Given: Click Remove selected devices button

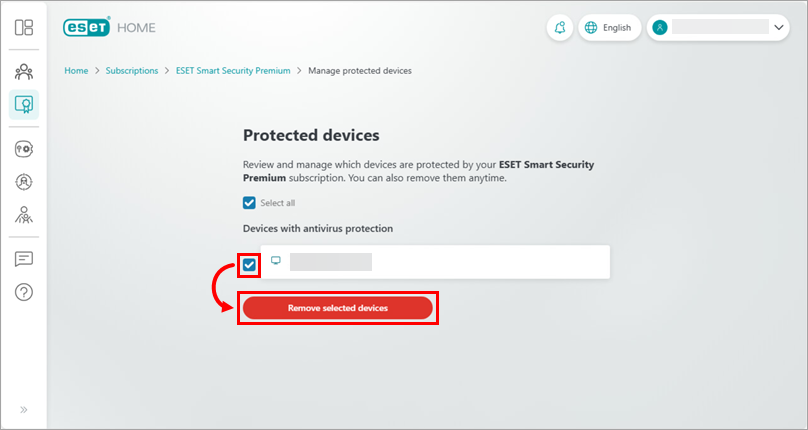Looking at the screenshot, I should 338,308.
